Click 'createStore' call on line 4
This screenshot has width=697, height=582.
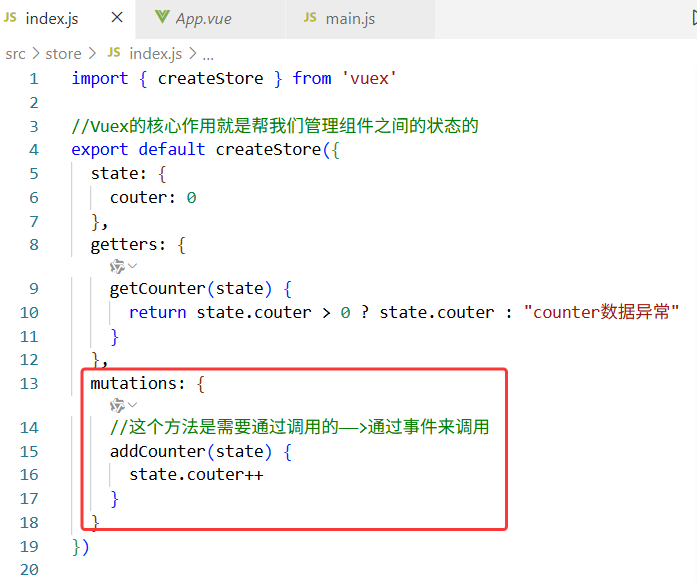pos(268,150)
